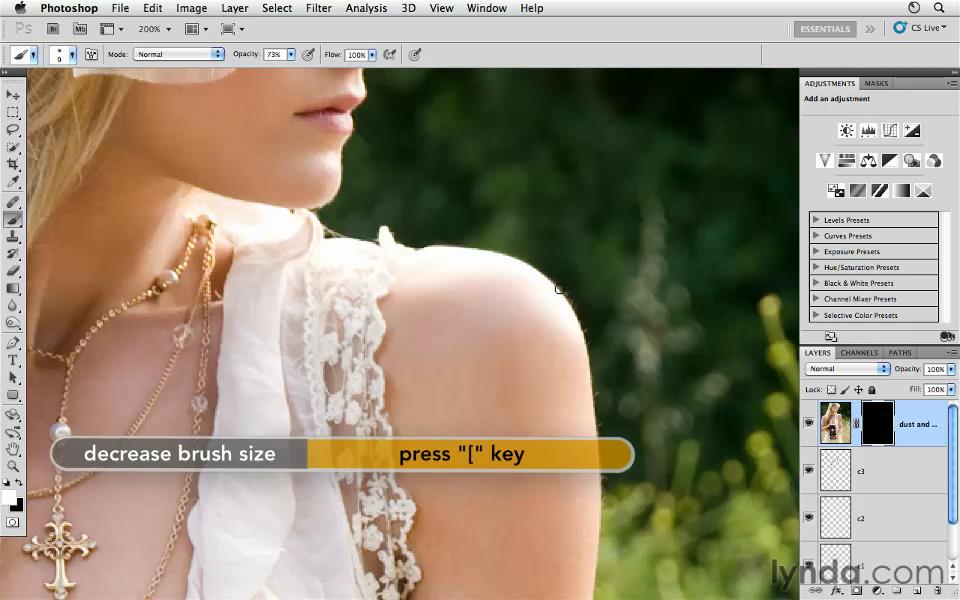The width and height of the screenshot is (960, 600).
Task: Add a Levels adjustment
Action: [x=868, y=130]
